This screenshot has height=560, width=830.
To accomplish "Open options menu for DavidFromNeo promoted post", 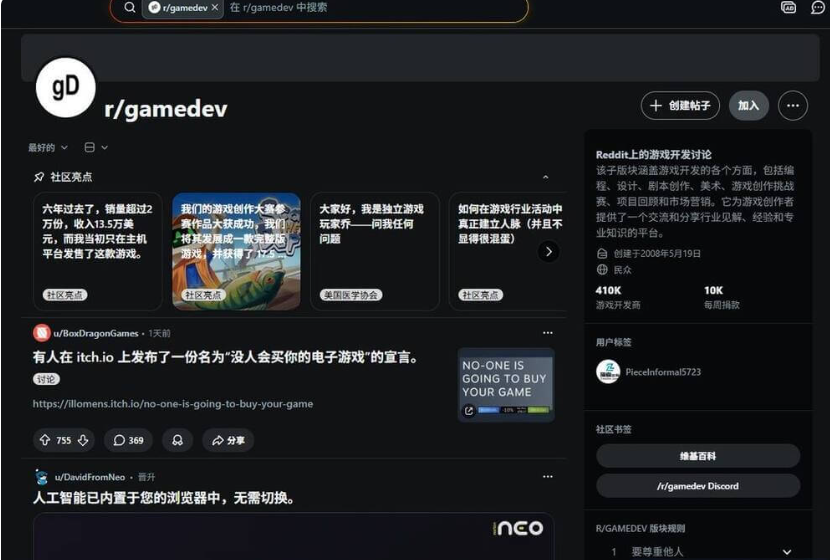I will [548, 477].
